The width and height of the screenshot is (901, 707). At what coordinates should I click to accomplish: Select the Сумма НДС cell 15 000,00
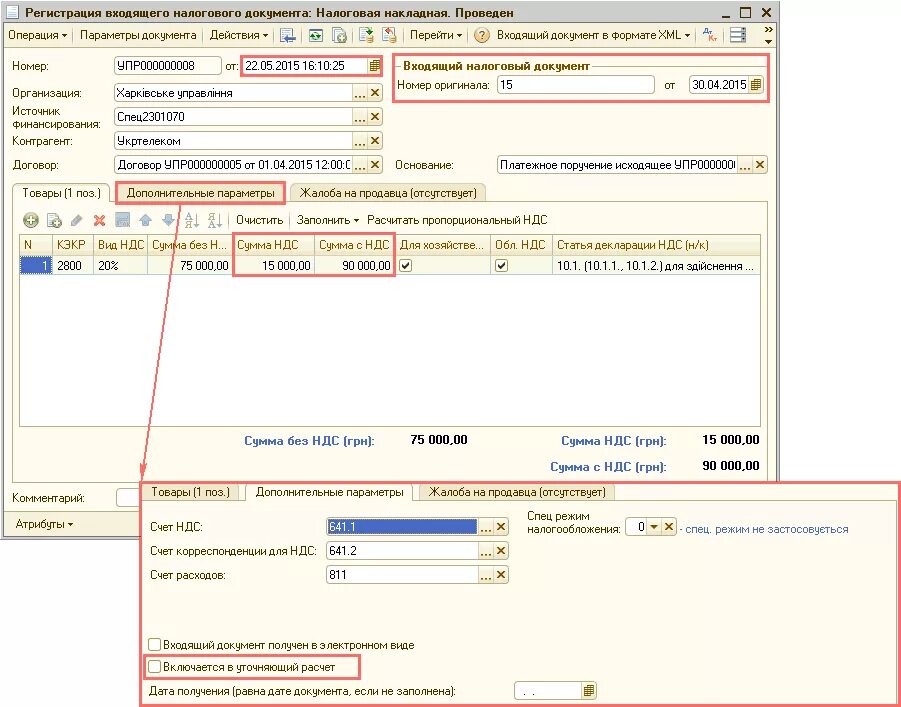274,266
